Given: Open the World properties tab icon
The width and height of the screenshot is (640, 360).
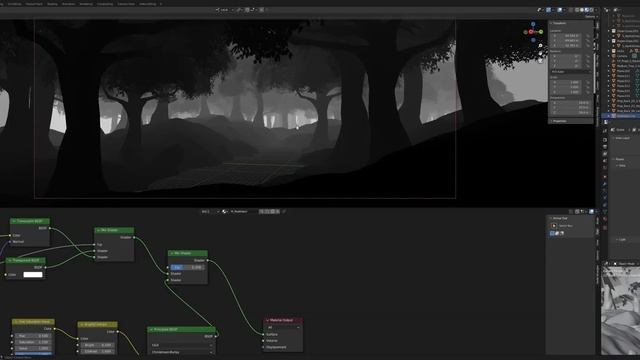Looking at the screenshot, I should (605, 168).
